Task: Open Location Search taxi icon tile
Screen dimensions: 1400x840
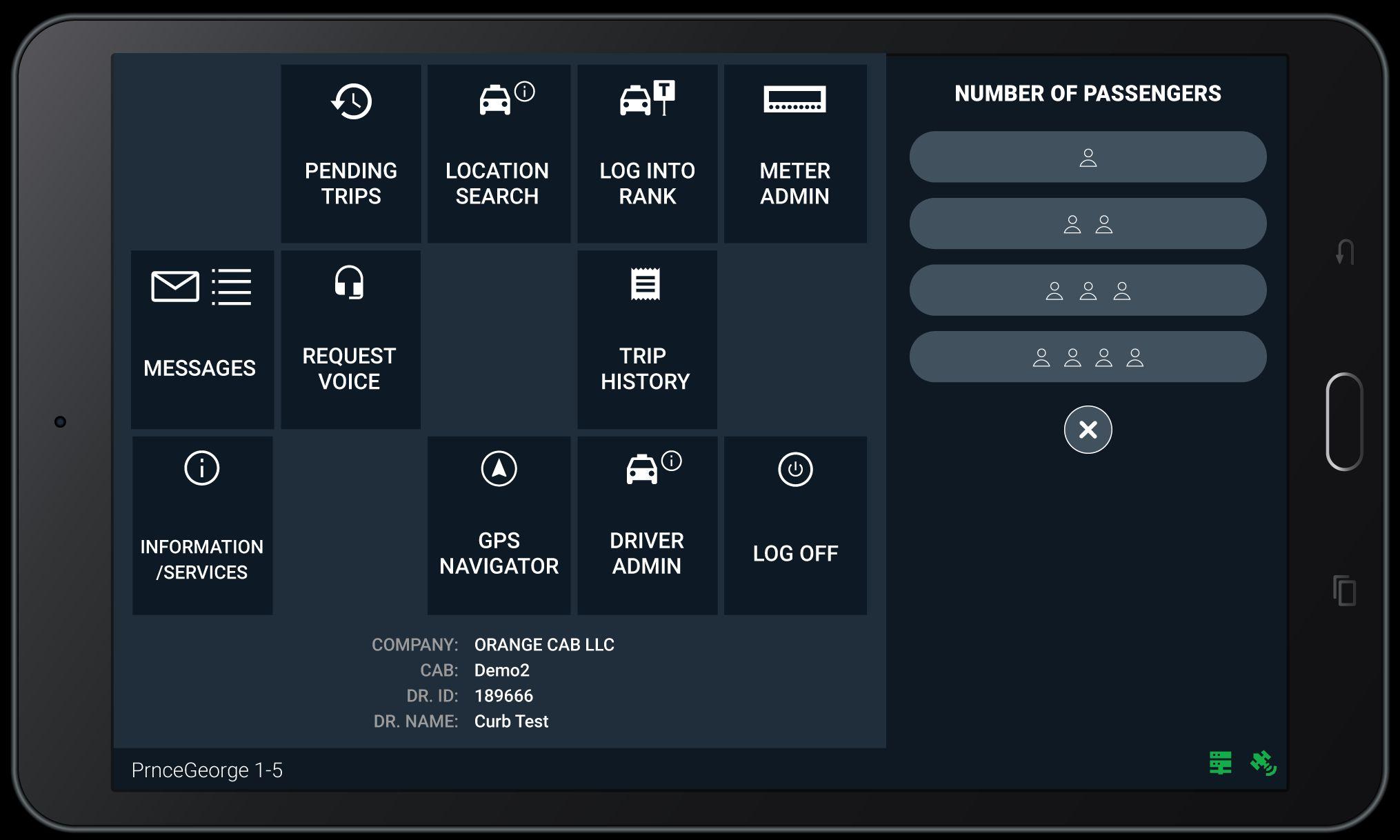Action: pyautogui.click(x=498, y=153)
